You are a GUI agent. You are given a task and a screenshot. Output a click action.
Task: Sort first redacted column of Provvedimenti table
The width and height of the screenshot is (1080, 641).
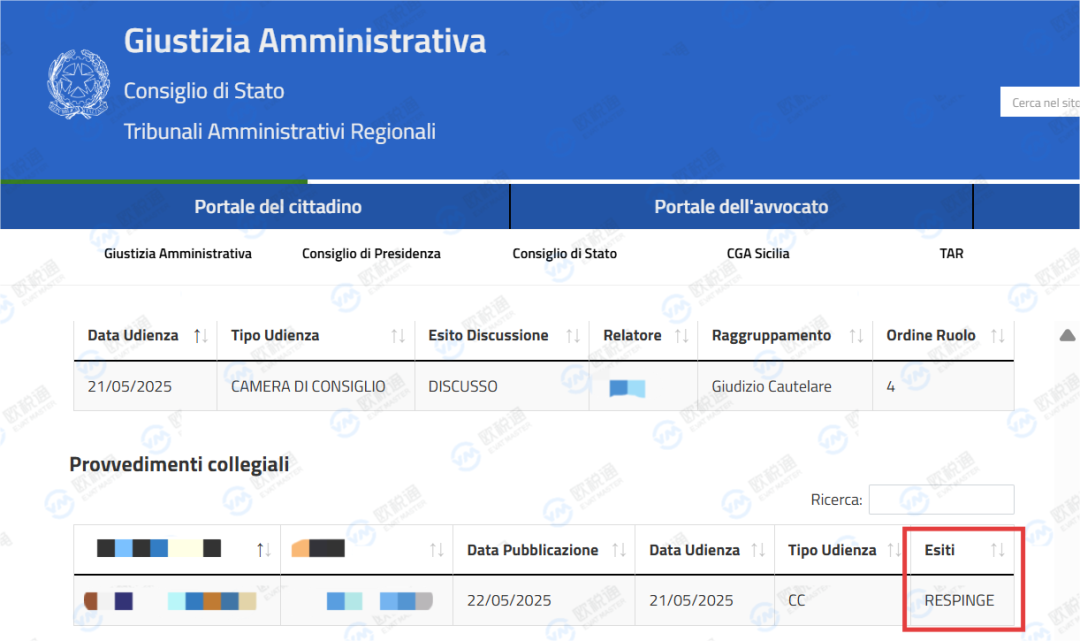point(264,550)
